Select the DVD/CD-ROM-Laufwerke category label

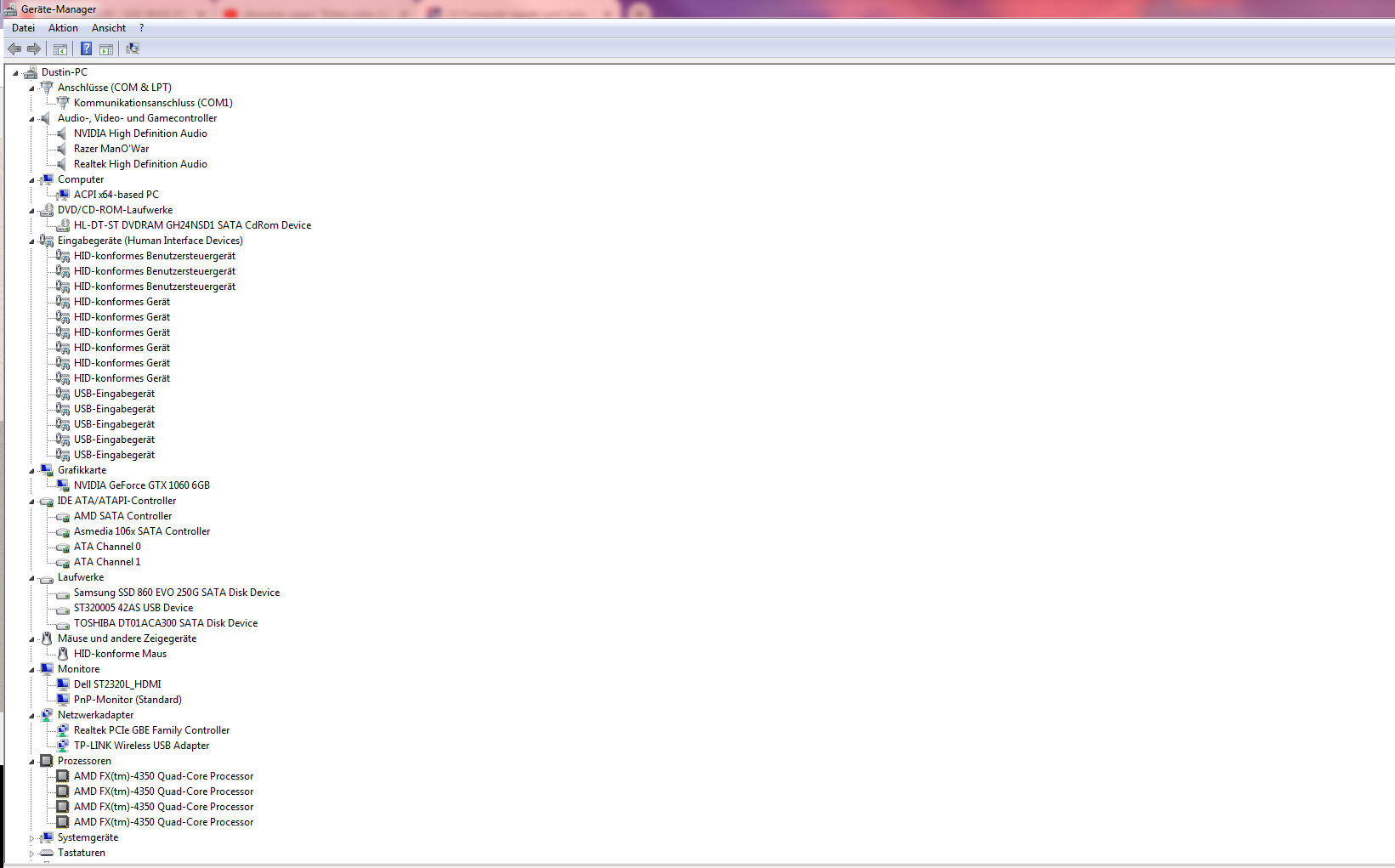(115, 210)
